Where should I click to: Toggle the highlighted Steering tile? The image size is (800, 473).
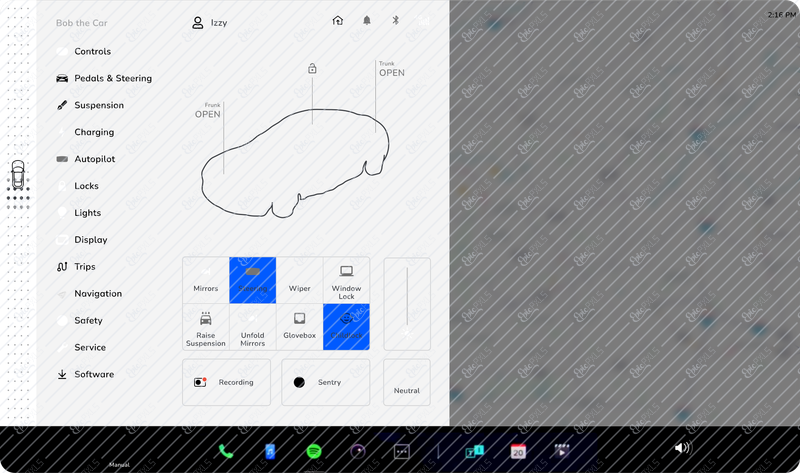(253, 280)
